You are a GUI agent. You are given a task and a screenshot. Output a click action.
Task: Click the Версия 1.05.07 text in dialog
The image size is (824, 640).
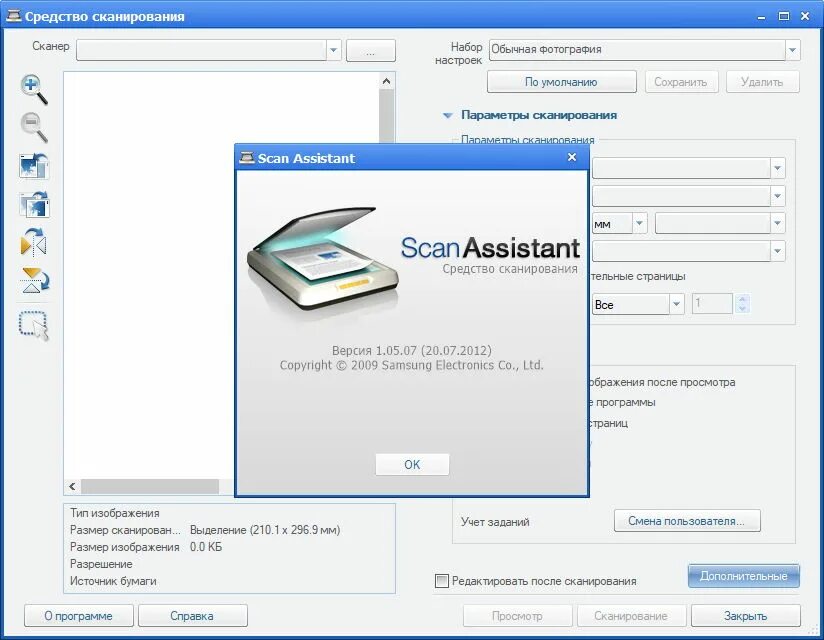coord(411,350)
